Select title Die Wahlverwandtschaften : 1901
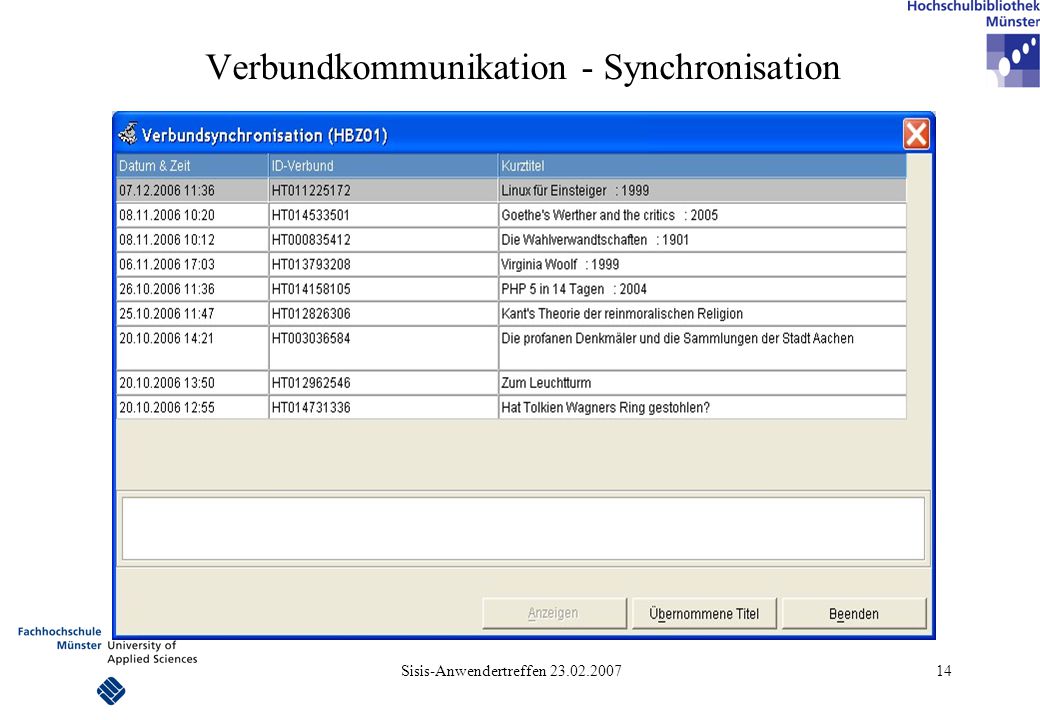The height and width of the screenshot is (720, 1040). point(702,239)
